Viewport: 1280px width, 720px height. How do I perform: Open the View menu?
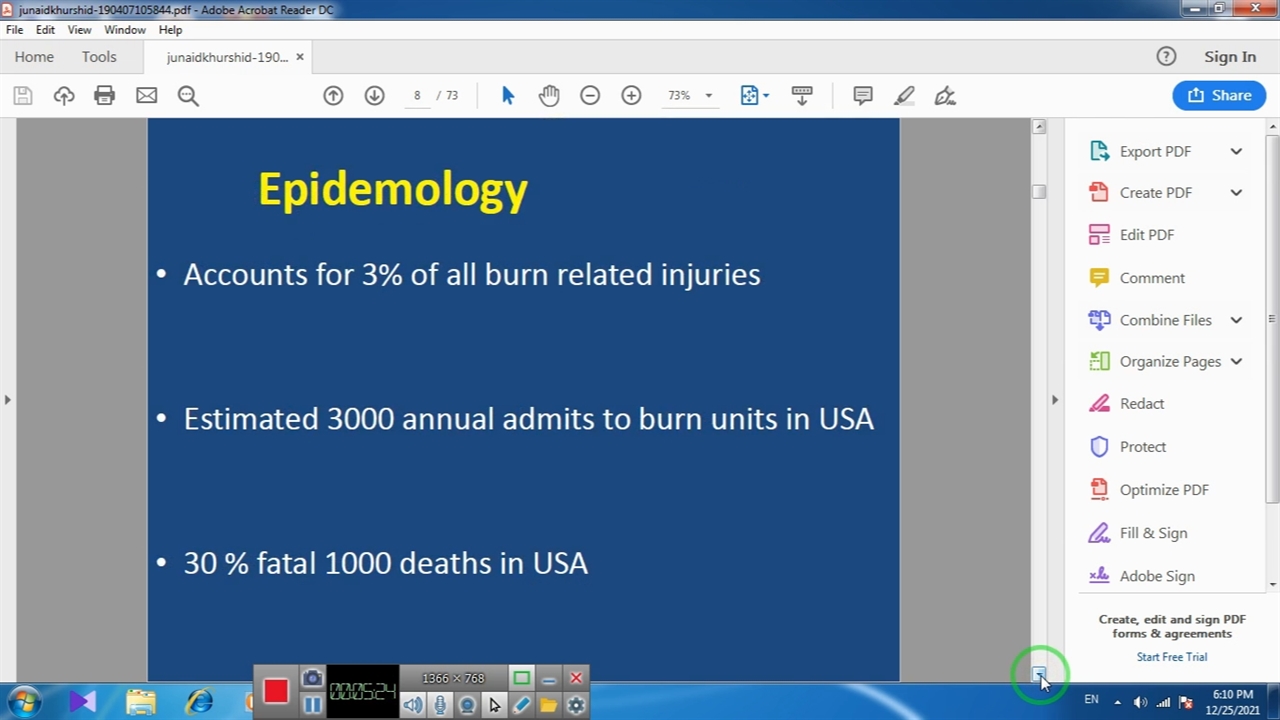pyautogui.click(x=79, y=30)
